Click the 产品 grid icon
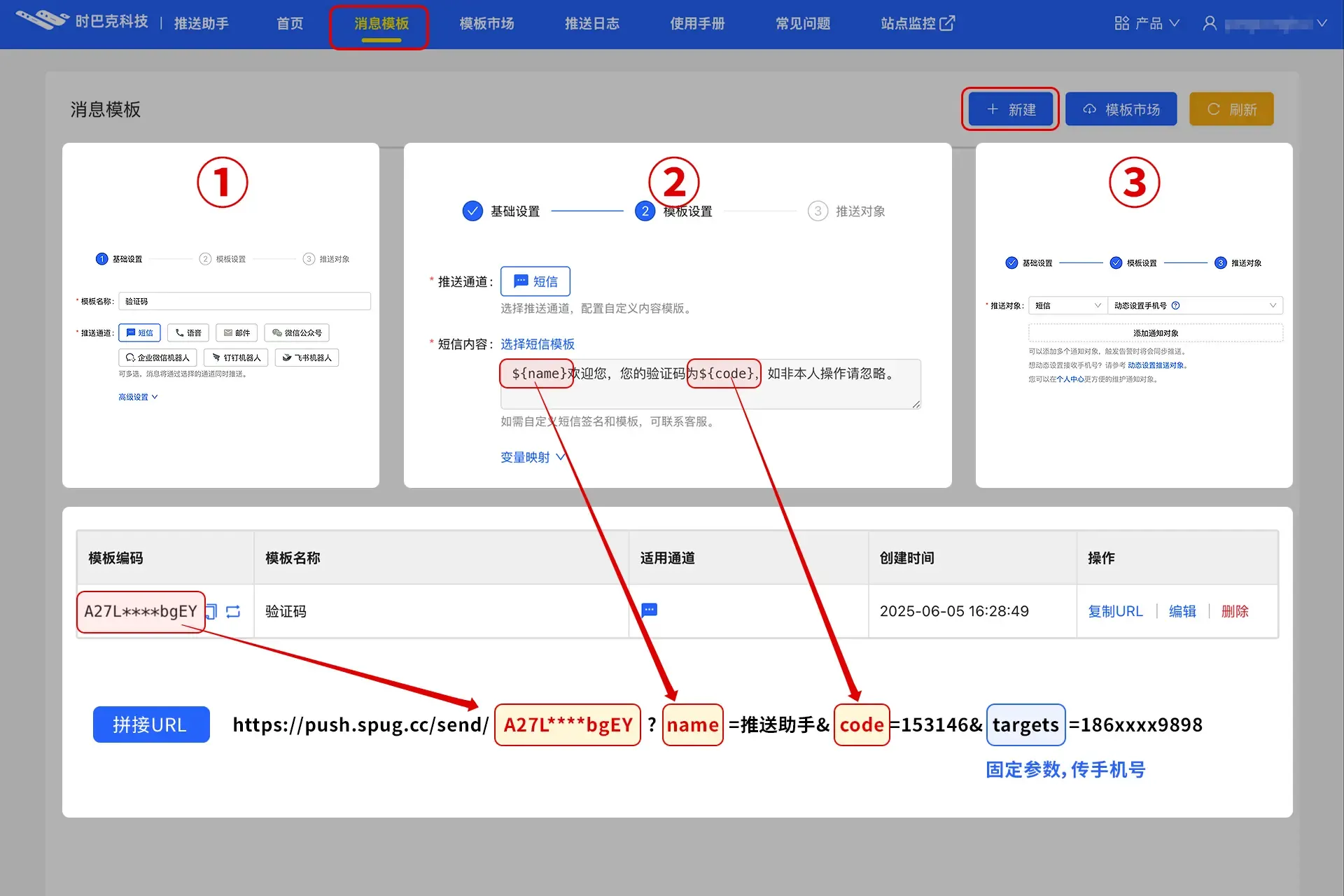 coord(1121,24)
